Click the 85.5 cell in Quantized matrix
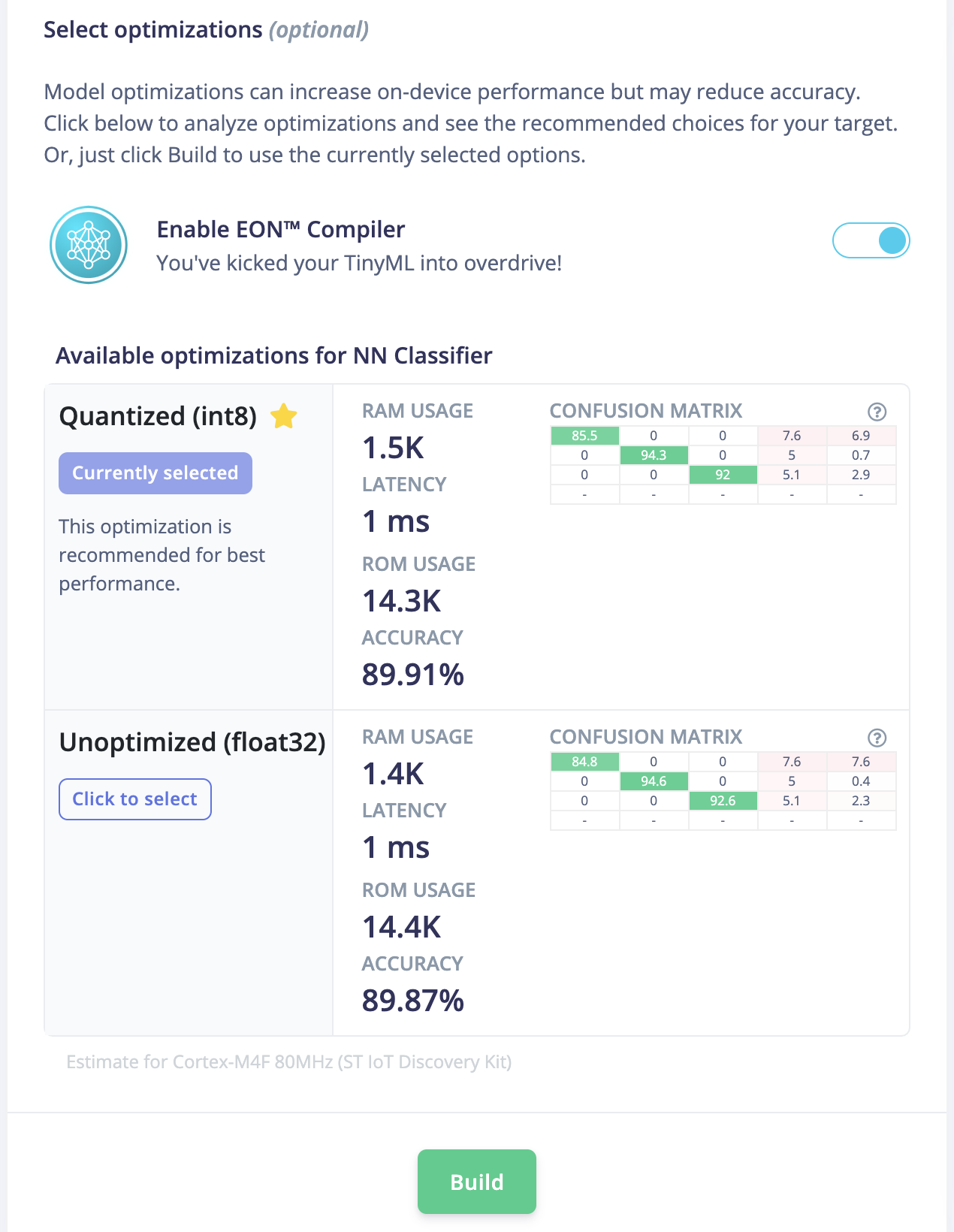 tap(584, 436)
